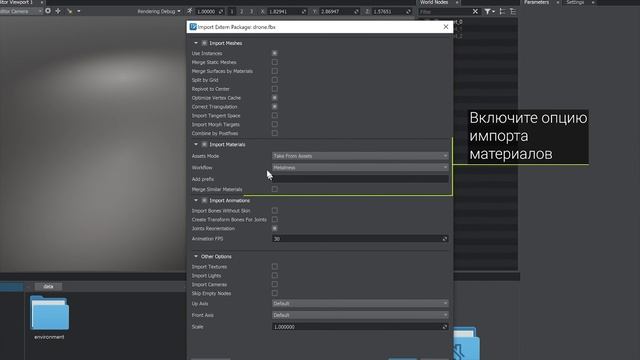This screenshot has width=640, height=360.
Task: Switch to the Settings tab
Action: (575, 2)
